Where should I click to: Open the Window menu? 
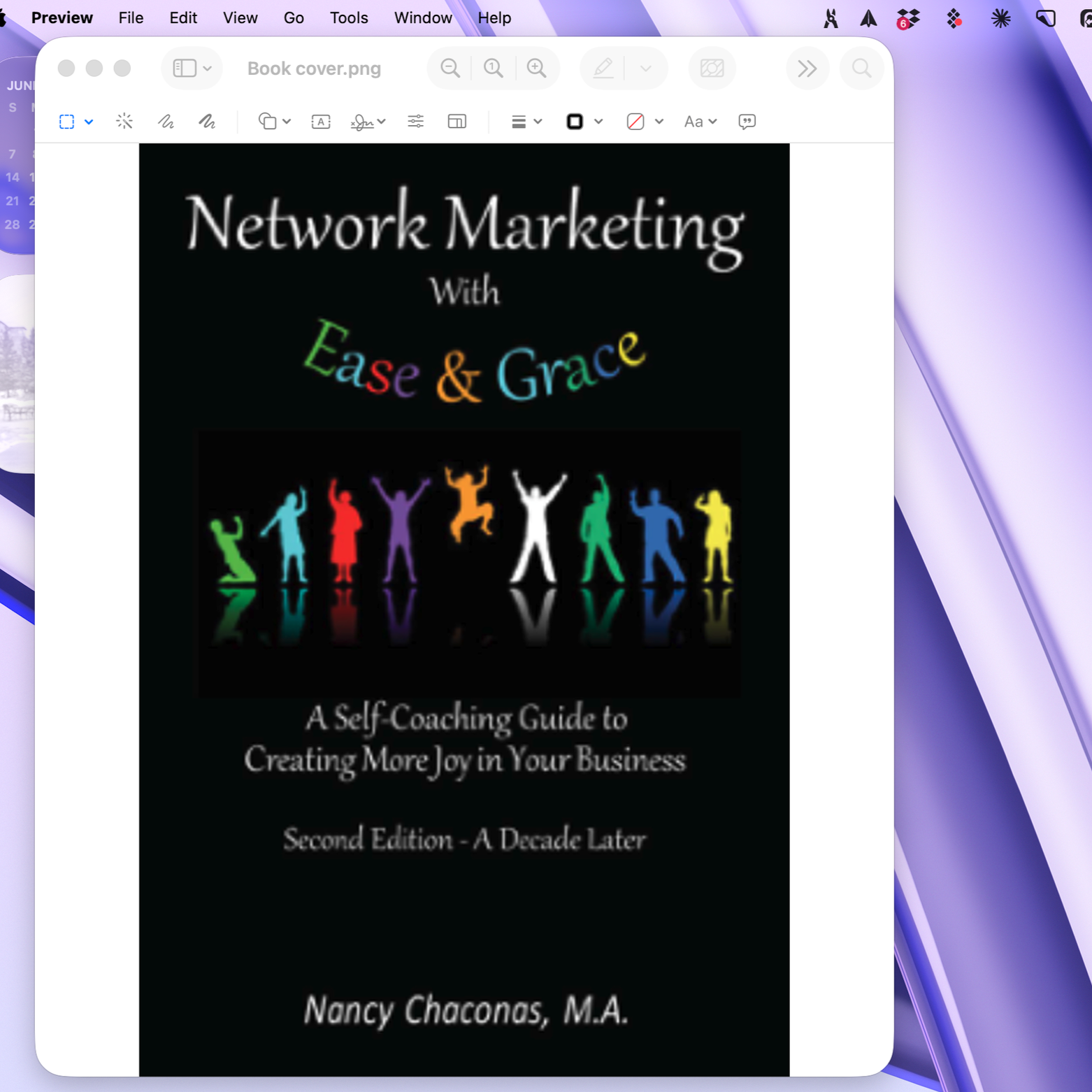click(x=423, y=18)
